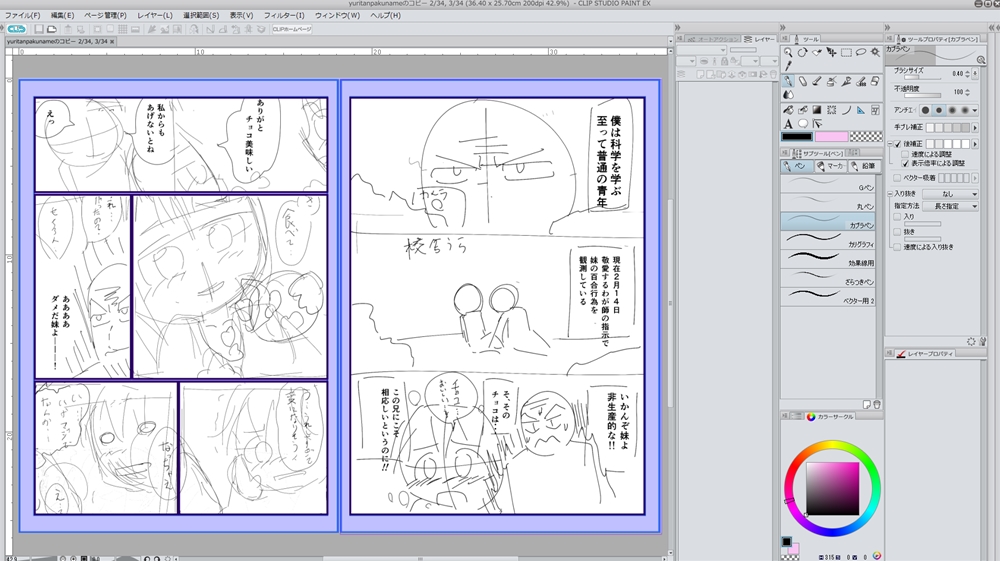The height and width of the screenshot is (561, 1000).
Task: Select the Balloon tool
Action: tap(802, 124)
